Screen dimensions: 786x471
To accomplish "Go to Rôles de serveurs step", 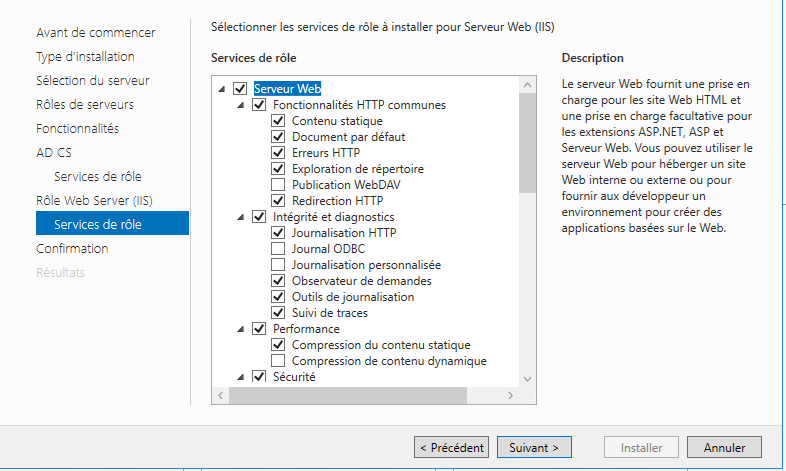I will (x=85, y=105).
